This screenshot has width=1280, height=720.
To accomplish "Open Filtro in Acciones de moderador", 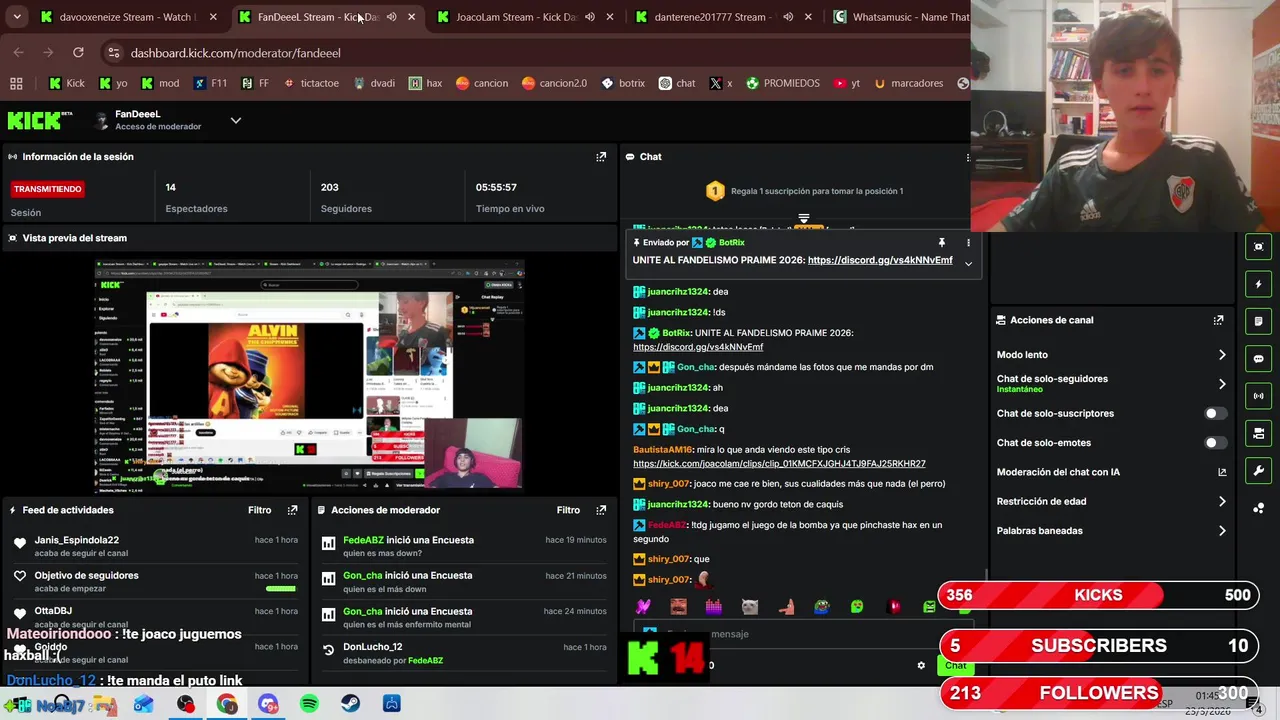I will (568, 510).
